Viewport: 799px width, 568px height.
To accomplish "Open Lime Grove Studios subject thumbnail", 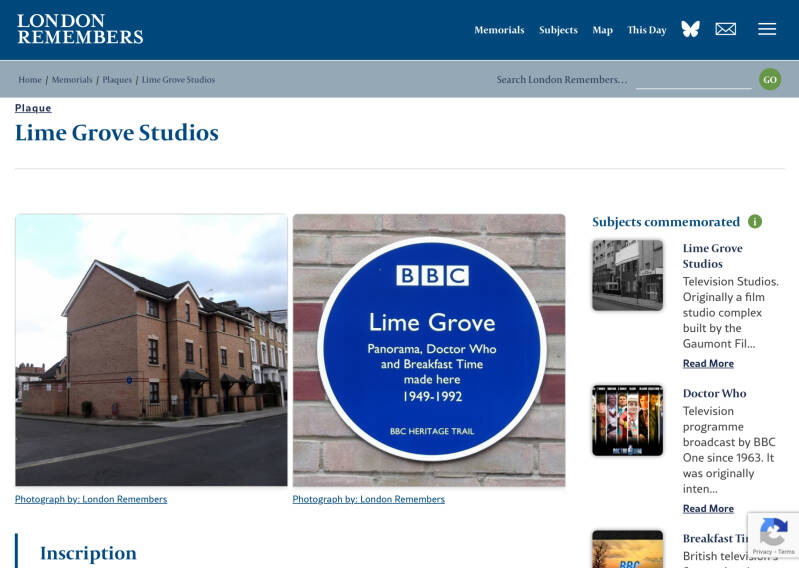I will [627, 275].
